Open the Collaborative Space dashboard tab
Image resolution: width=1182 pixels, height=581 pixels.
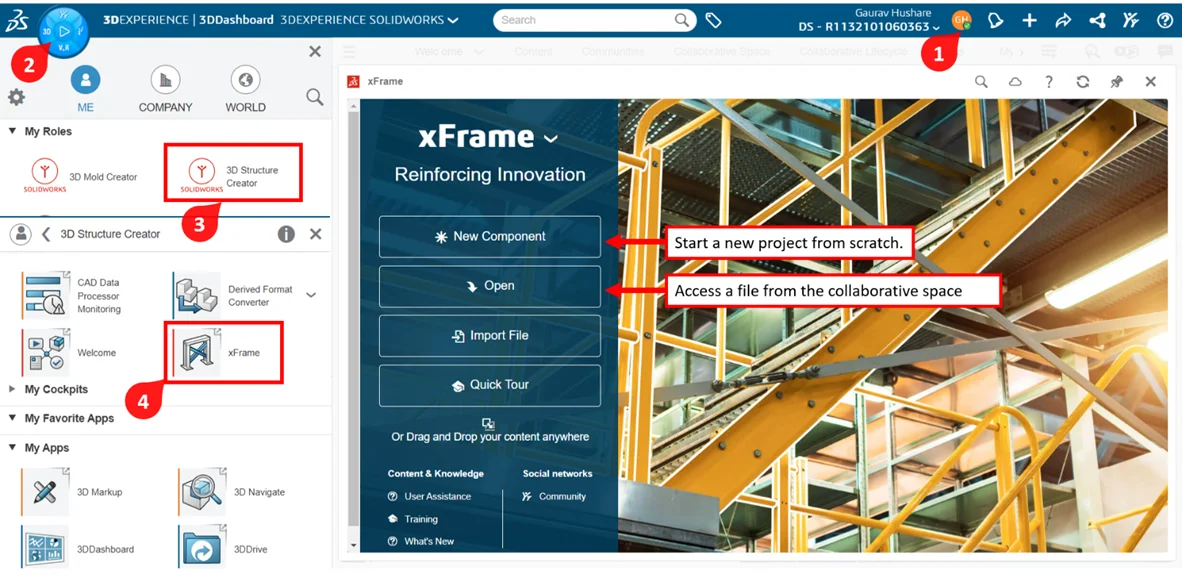pyautogui.click(x=722, y=52)
